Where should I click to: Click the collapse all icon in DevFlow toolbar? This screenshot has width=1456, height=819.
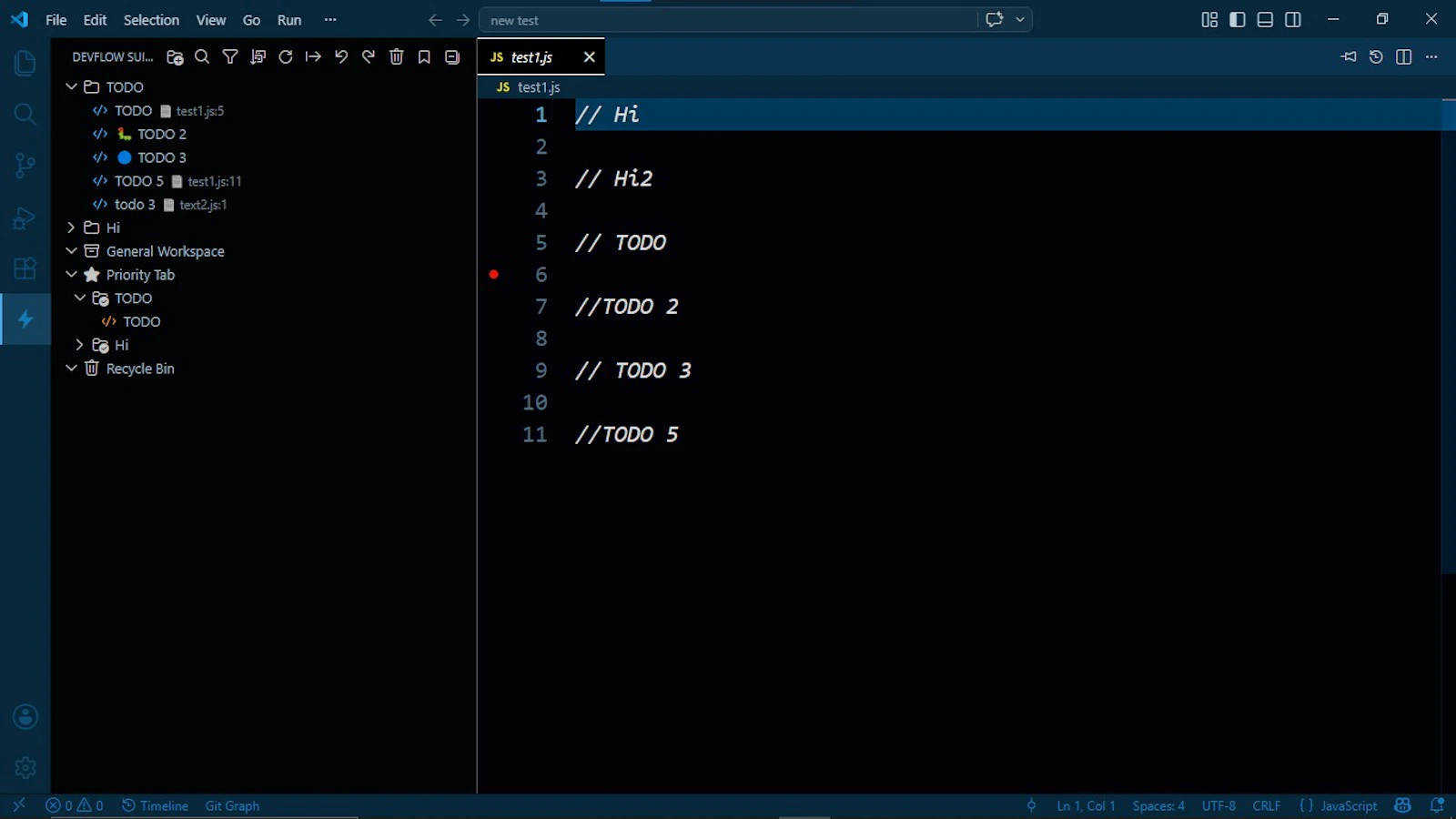pos(452,57)
